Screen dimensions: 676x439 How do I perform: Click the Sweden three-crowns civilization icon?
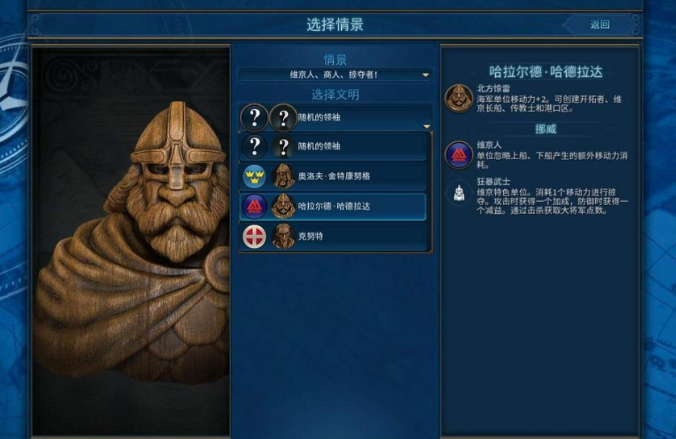click(x=254, y=176)
